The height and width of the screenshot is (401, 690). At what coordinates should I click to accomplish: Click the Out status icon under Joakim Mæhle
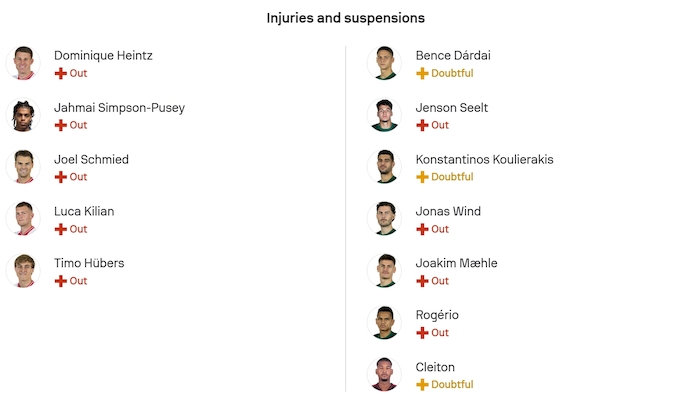(422, 281)
